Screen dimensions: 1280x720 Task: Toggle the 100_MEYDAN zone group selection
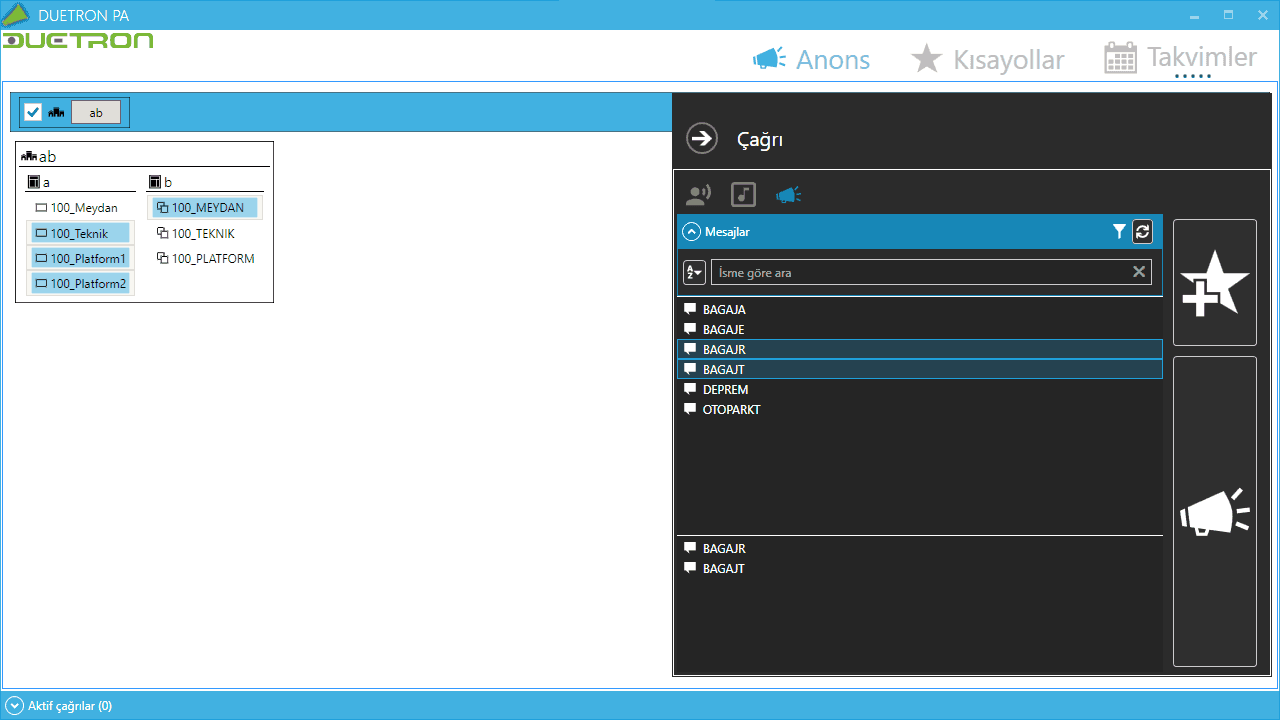pyautogui.click(x=206, y=208)
